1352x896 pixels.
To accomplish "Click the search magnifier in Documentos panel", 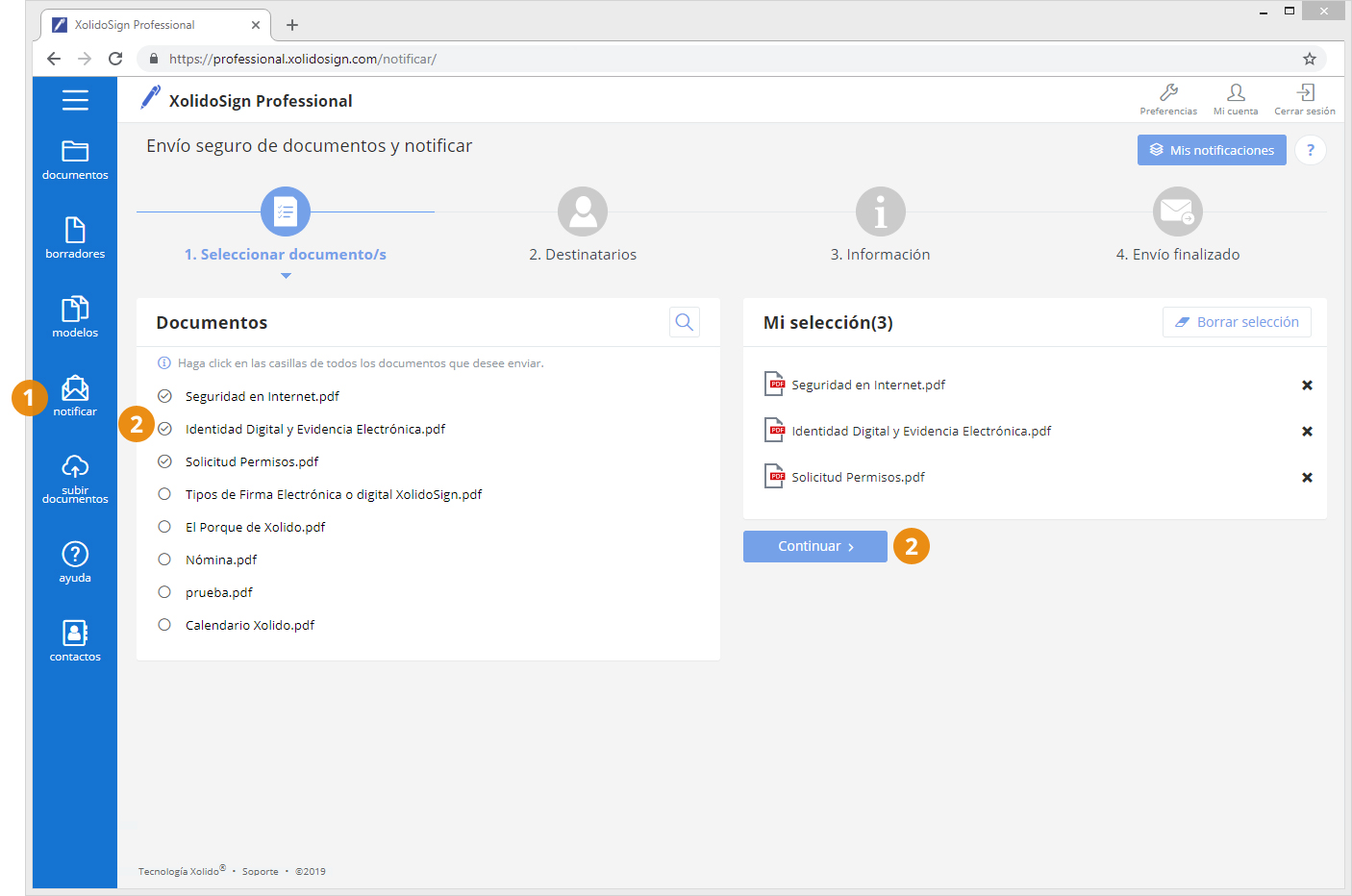I will [x=684, y=322].
